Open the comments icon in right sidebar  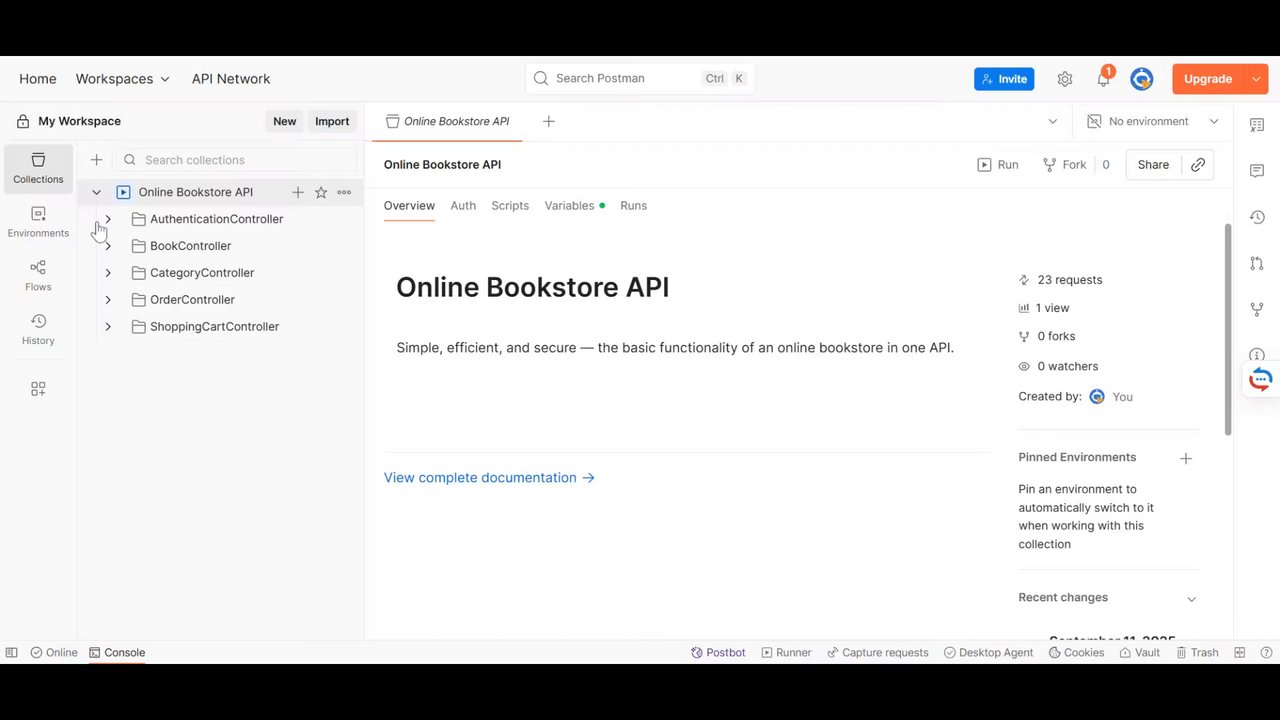[x=1257, y=171]
